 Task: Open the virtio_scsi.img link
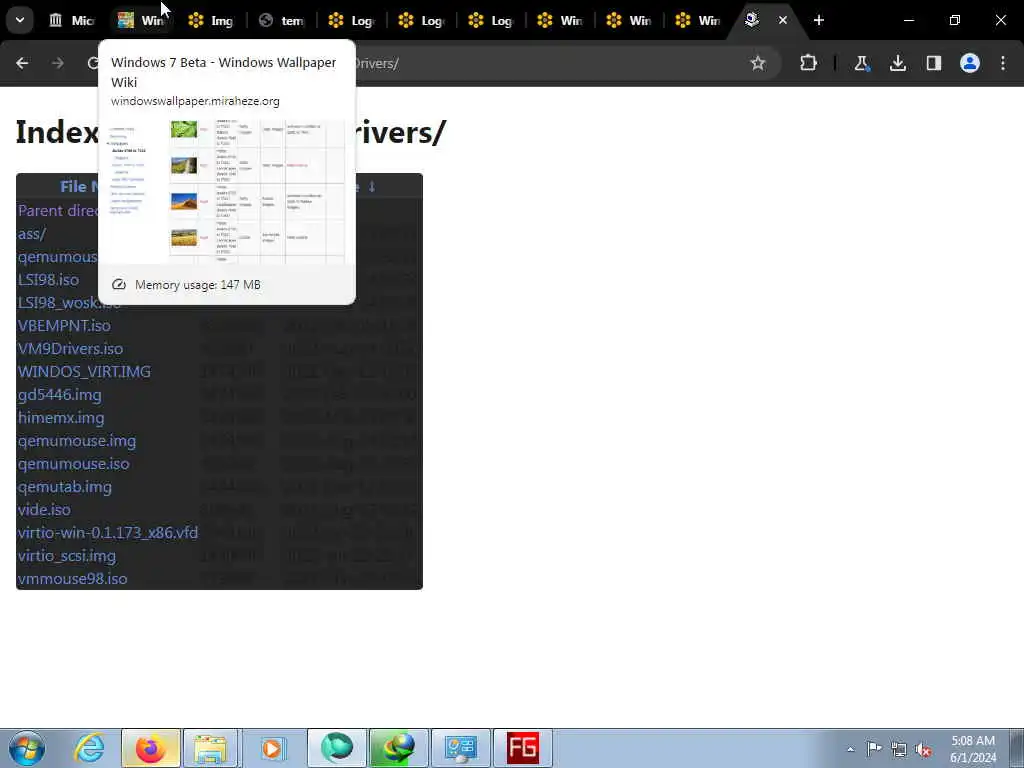point(67,556)
